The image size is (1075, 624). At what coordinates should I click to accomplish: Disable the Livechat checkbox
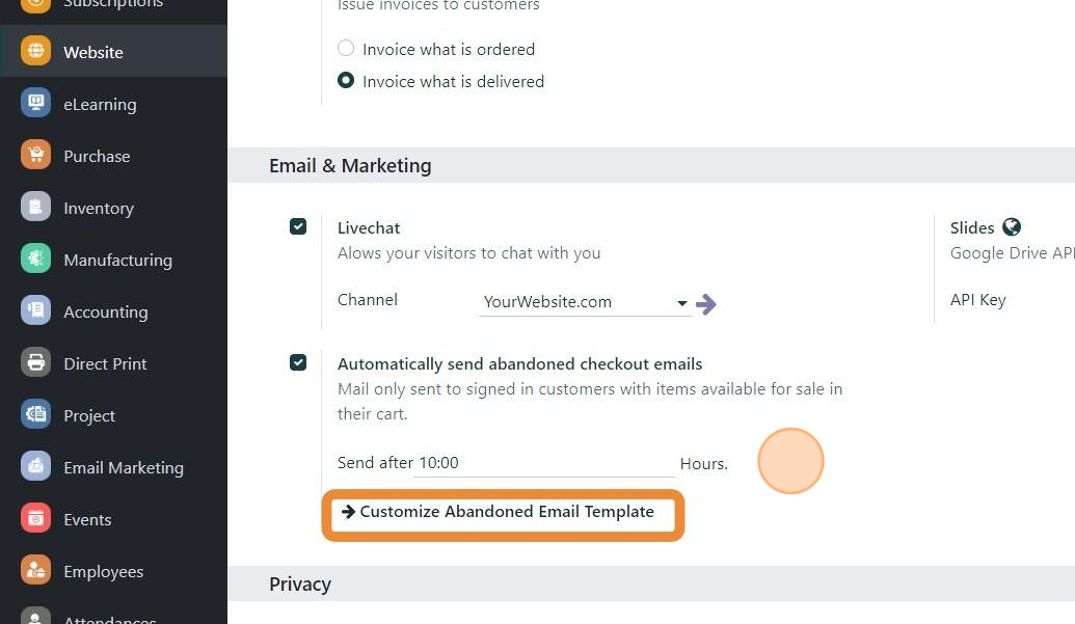coord(298,227)
